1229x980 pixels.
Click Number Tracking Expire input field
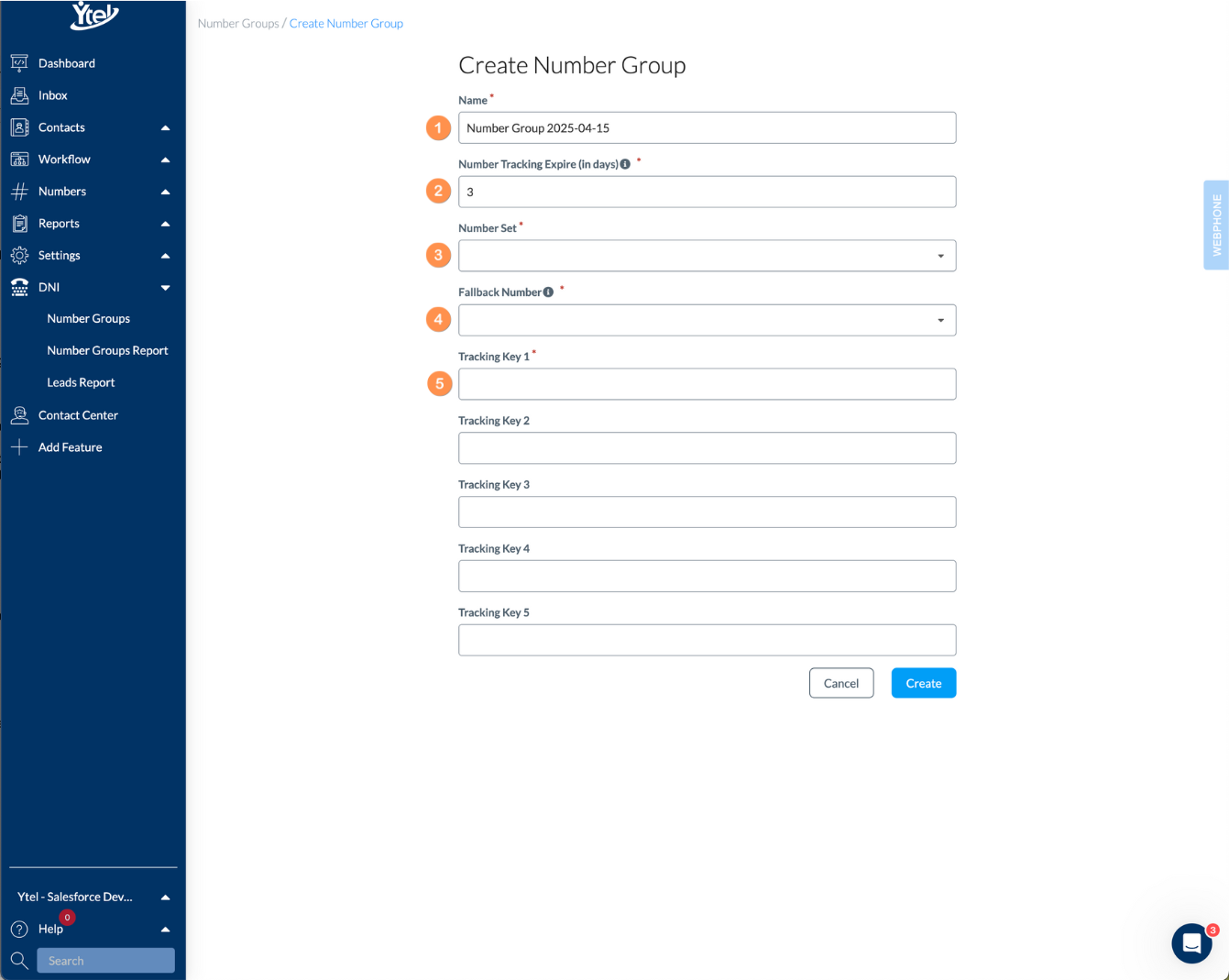(707, 192)
